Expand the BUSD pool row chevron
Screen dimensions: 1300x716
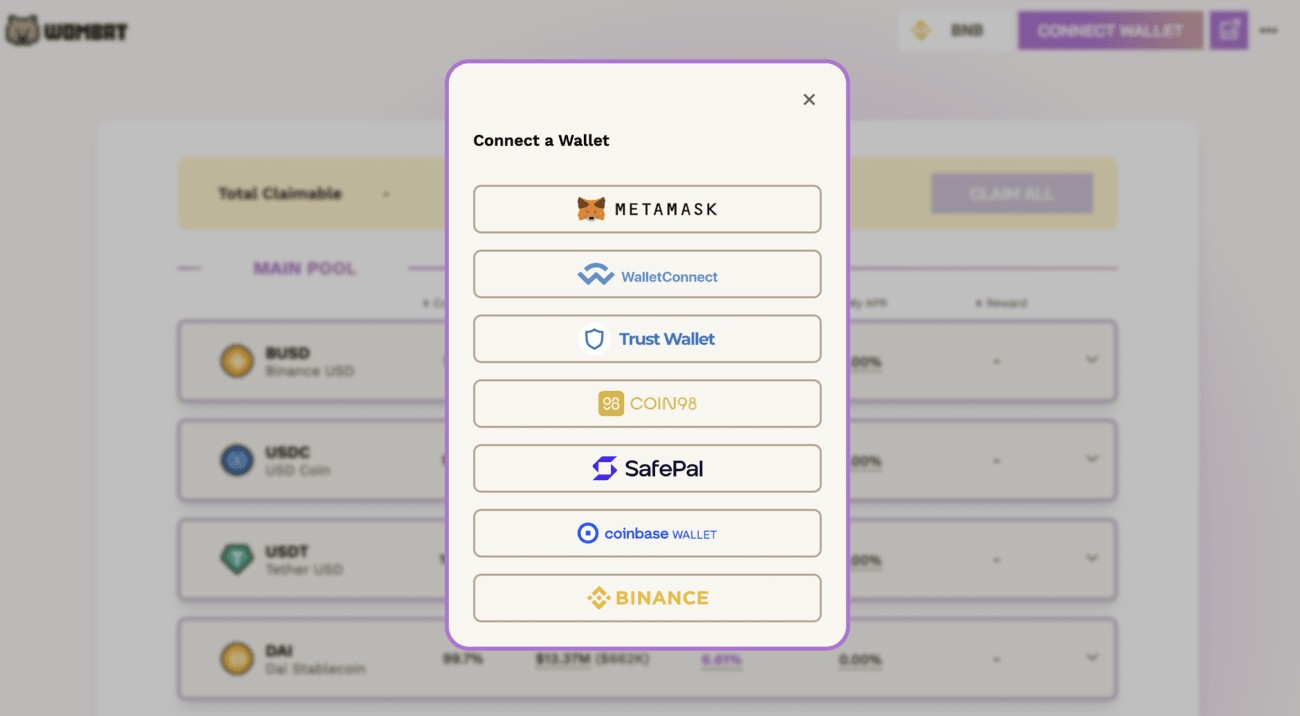coord(1092,360)
